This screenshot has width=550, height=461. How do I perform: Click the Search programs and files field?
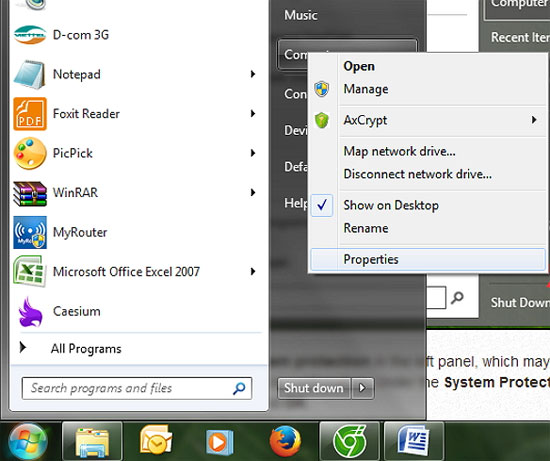click(137, 388)
